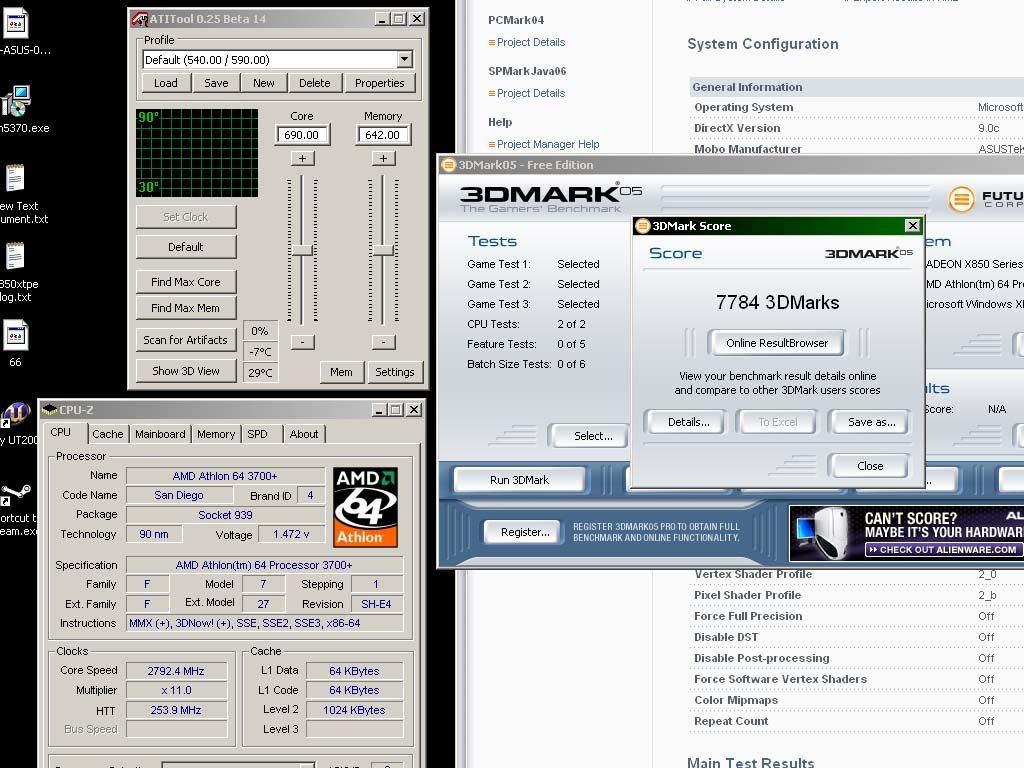Click the New profile button
This screenshot has width=1024, height=768.
tap(264, 83)
